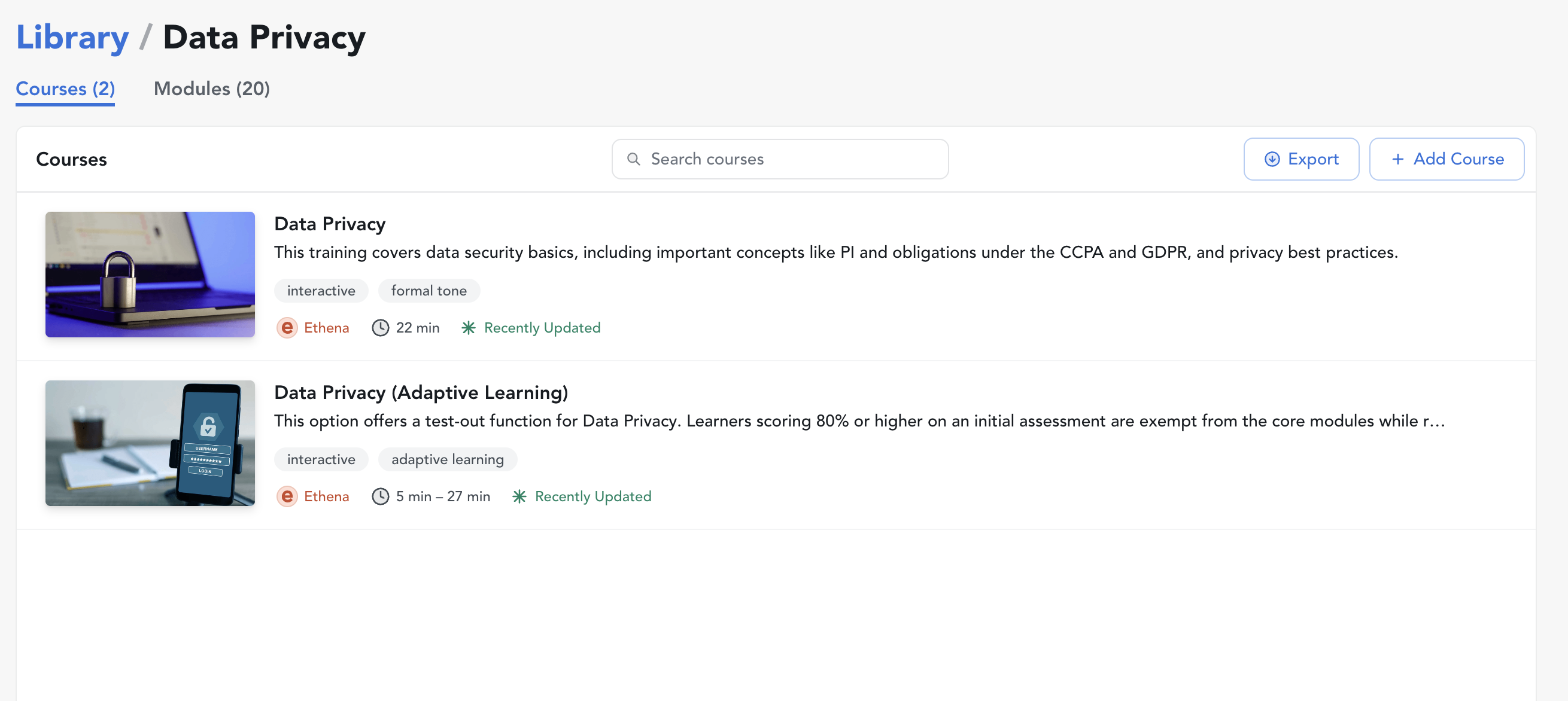1568x701 pixels.
Task: Click the green asterisk on Data Privacy course
Action: click(468, 327)
